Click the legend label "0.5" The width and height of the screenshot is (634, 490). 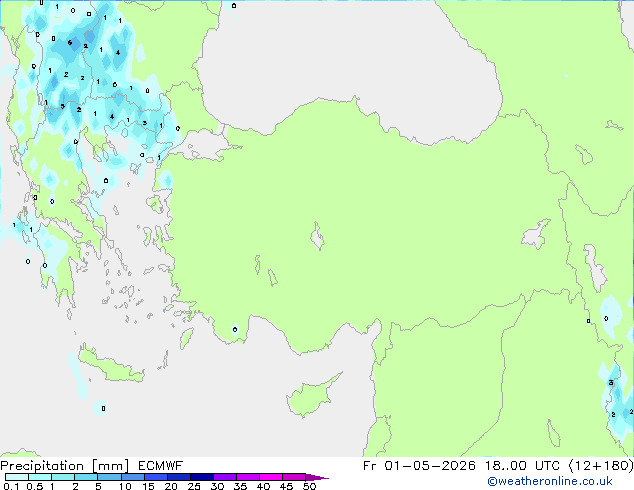35,486
